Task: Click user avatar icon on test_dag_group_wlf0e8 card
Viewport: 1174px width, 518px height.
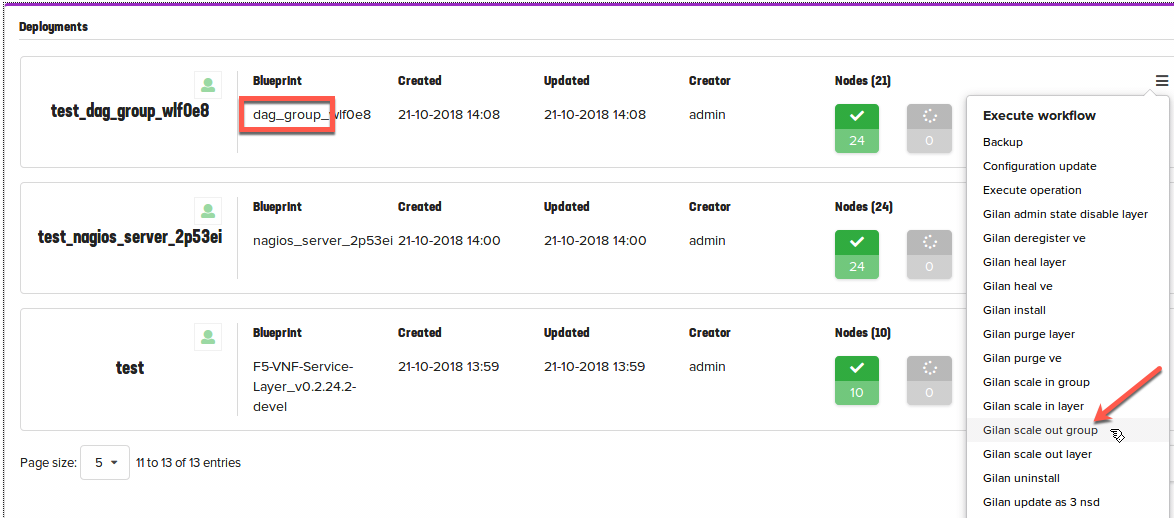Action: (208, 85)
